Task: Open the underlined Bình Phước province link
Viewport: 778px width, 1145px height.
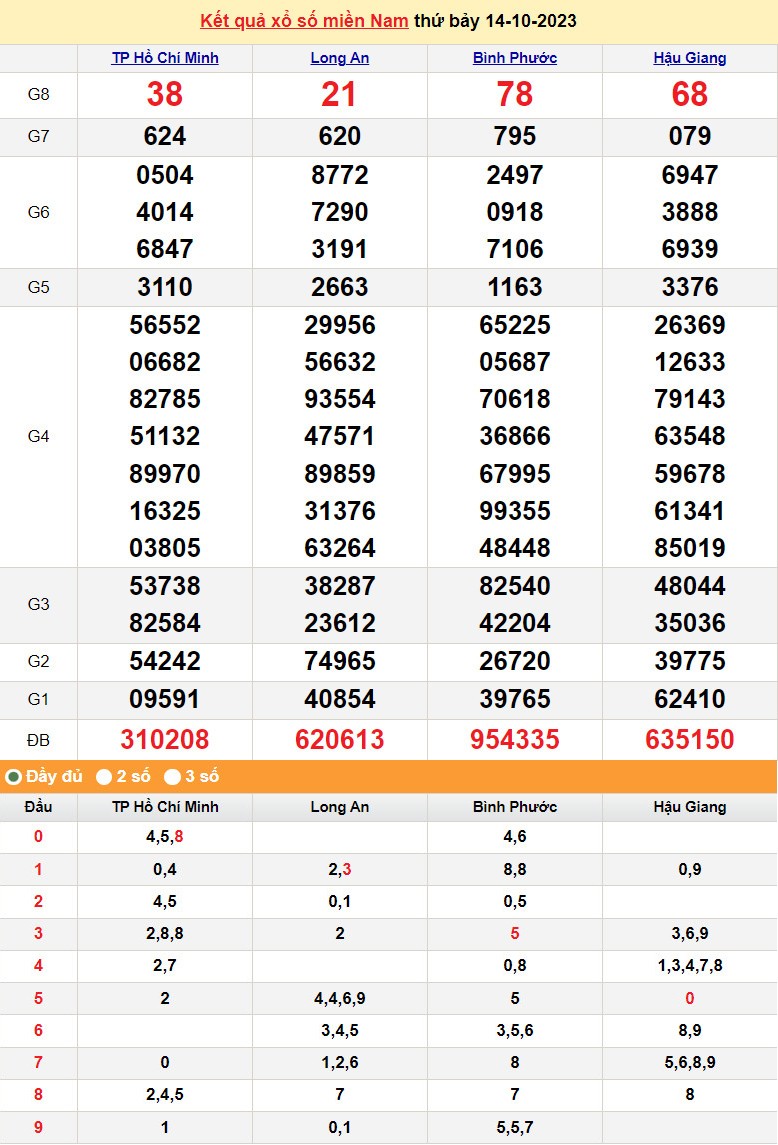Action: pos(515,58)
